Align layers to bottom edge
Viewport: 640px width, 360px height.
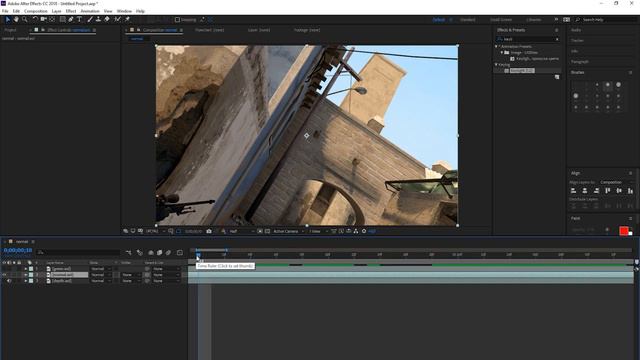tap(630, 191)
